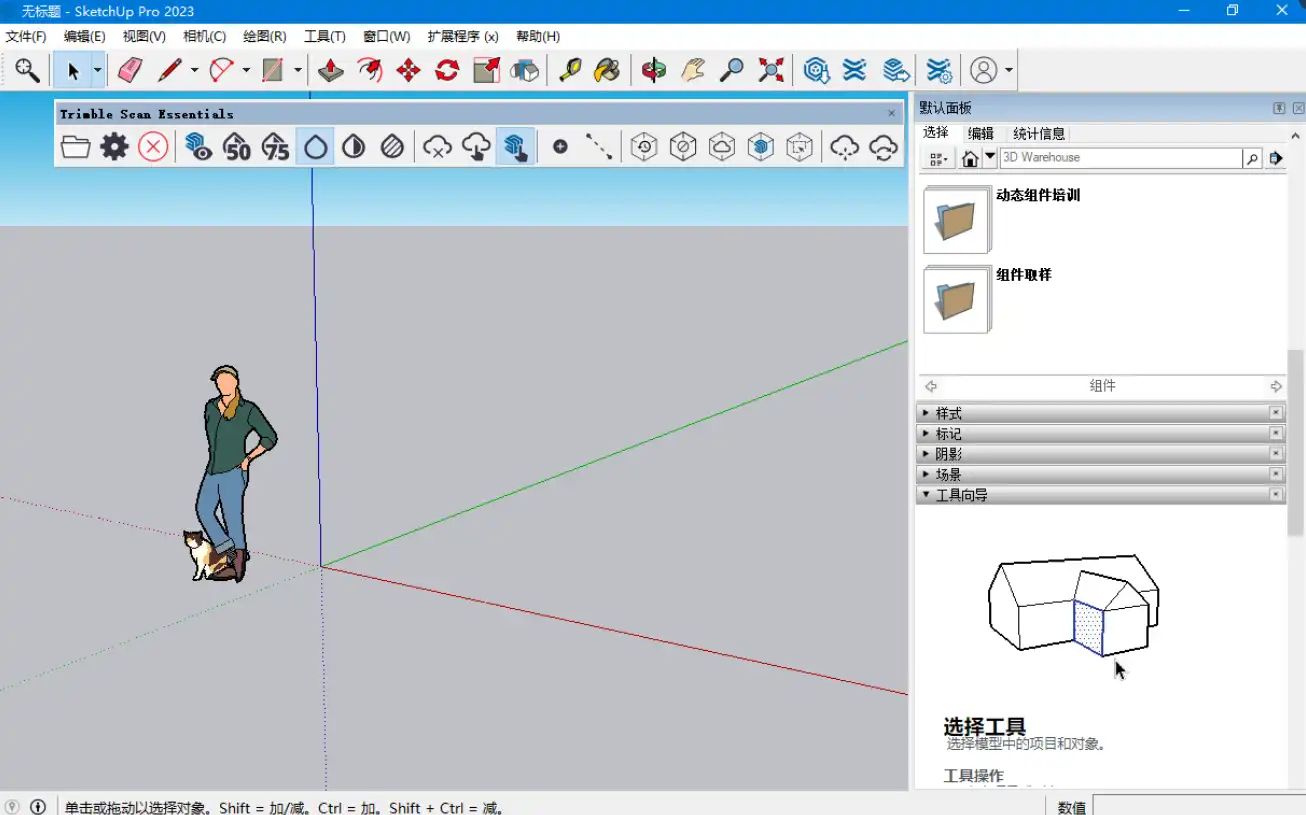Viewport: 1306px width, 815px height.
Task: Open the 相机(C) menu
Action: [x=203, y=36]
